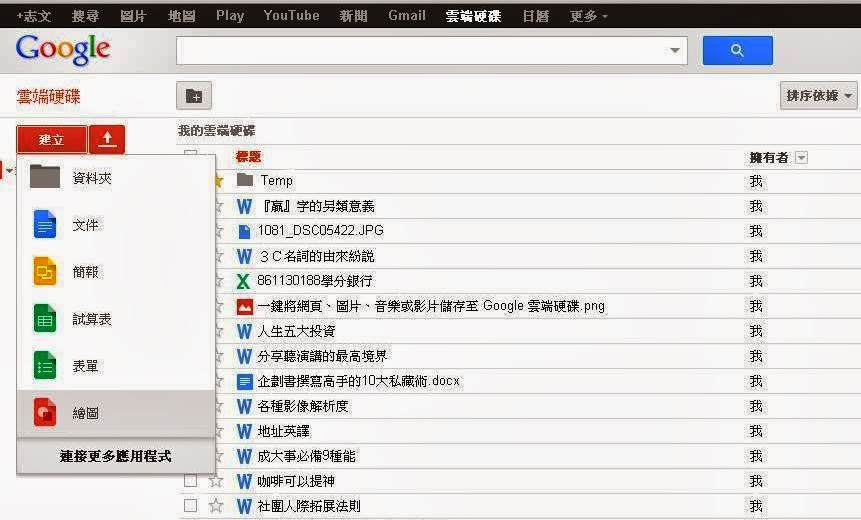Click the Word icon beside 人生五大投資

click(x=244, y=332)
